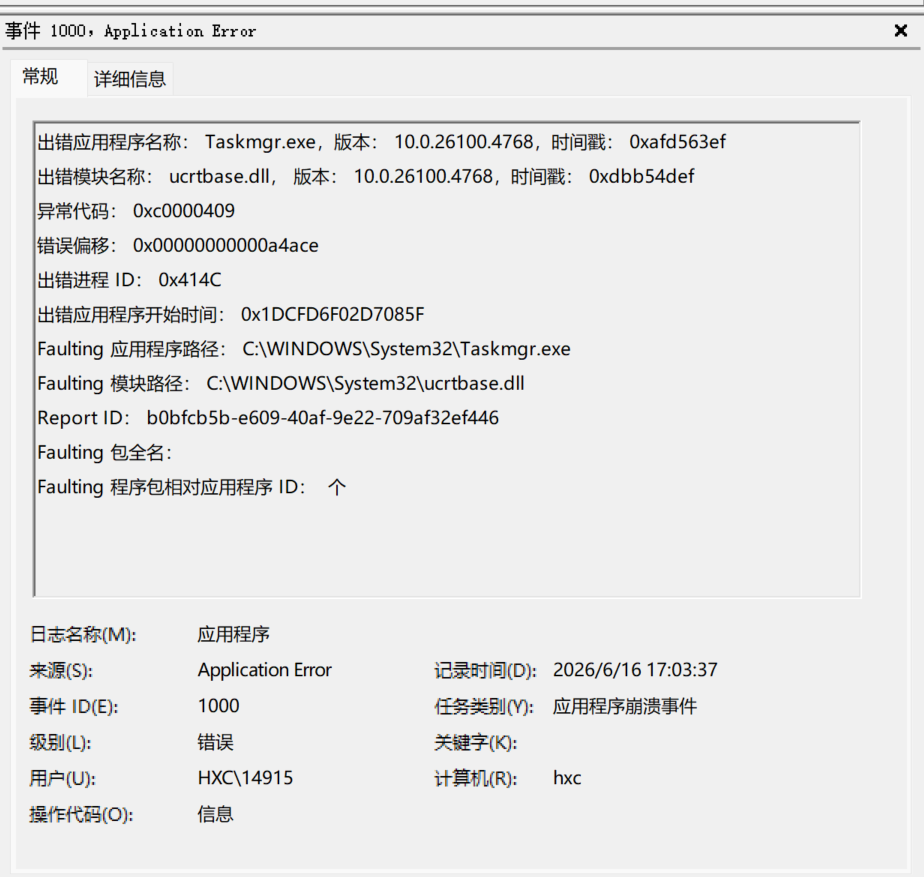Close the event 1000 details pane
This screenshot has height=877, width=924.
900,31
